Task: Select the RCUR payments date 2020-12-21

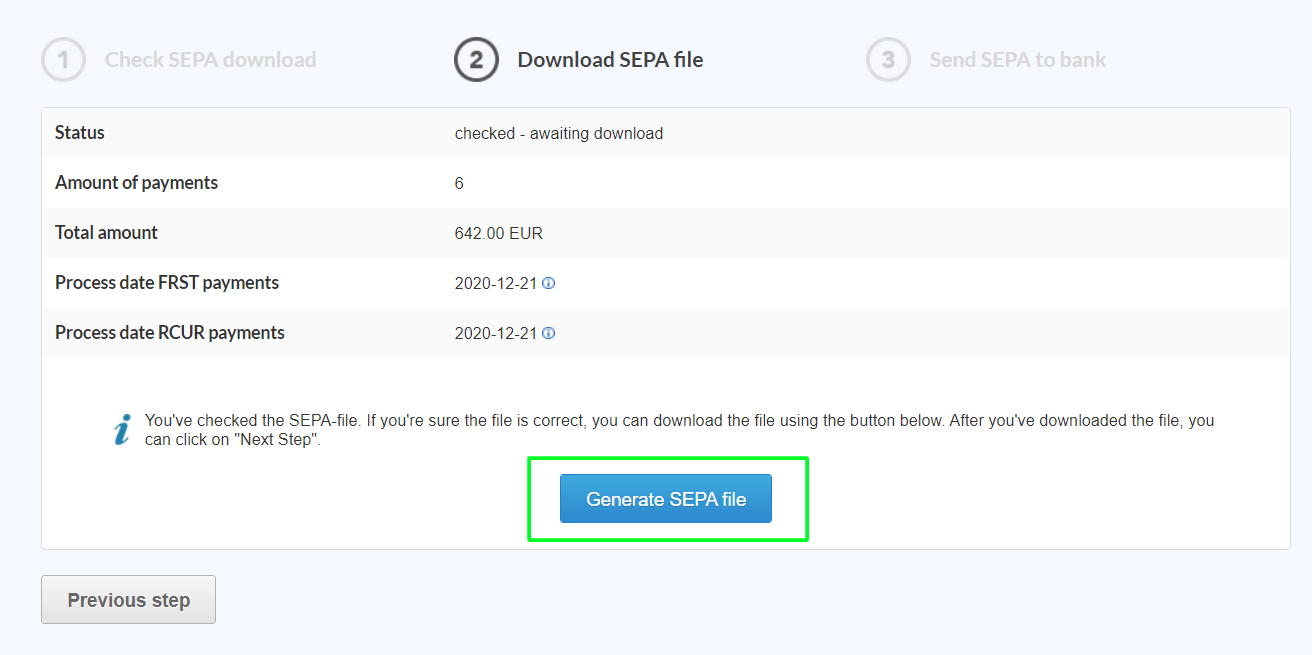Action: [497, 333]
